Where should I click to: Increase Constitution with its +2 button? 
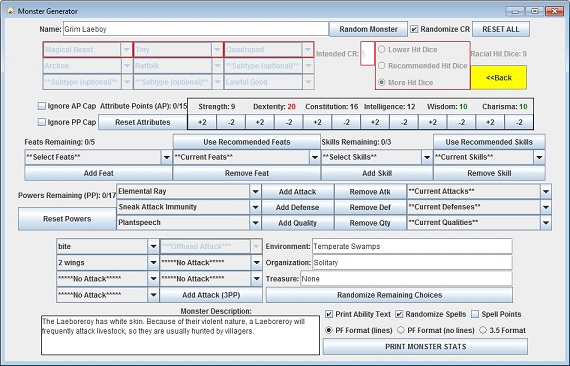[317, 122]
